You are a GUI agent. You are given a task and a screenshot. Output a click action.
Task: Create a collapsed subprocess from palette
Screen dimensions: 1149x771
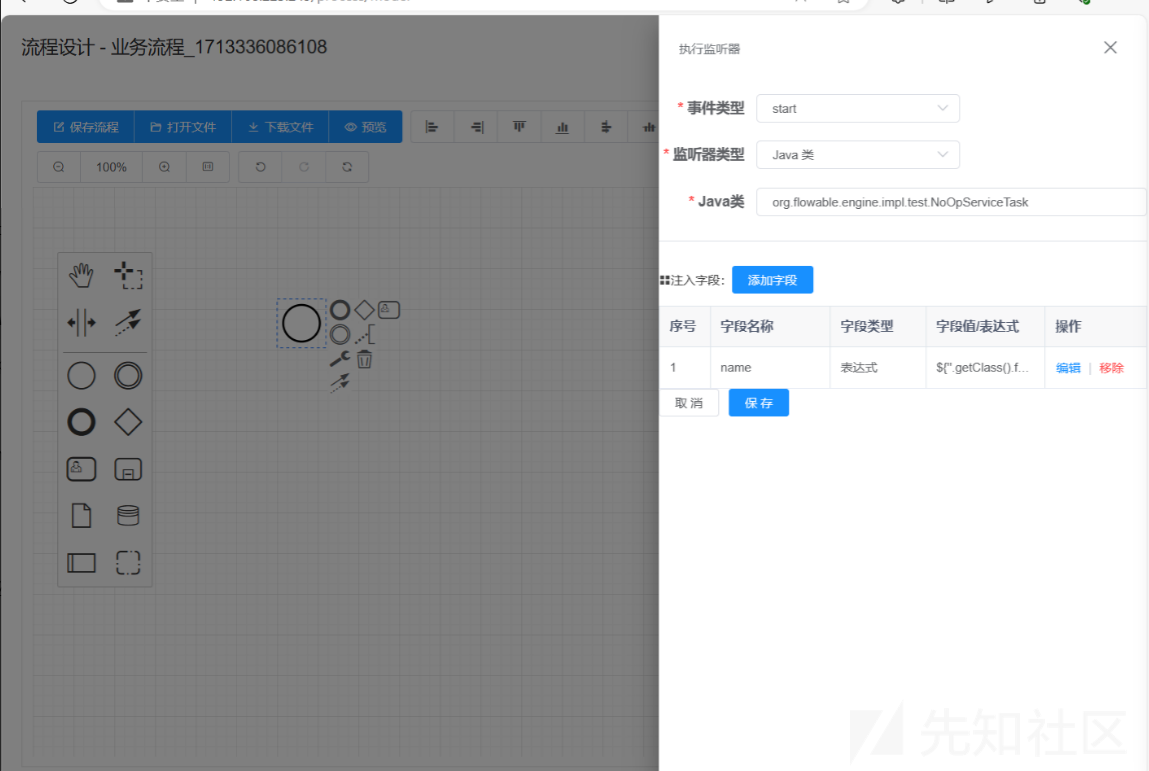[x=128, y=469]
